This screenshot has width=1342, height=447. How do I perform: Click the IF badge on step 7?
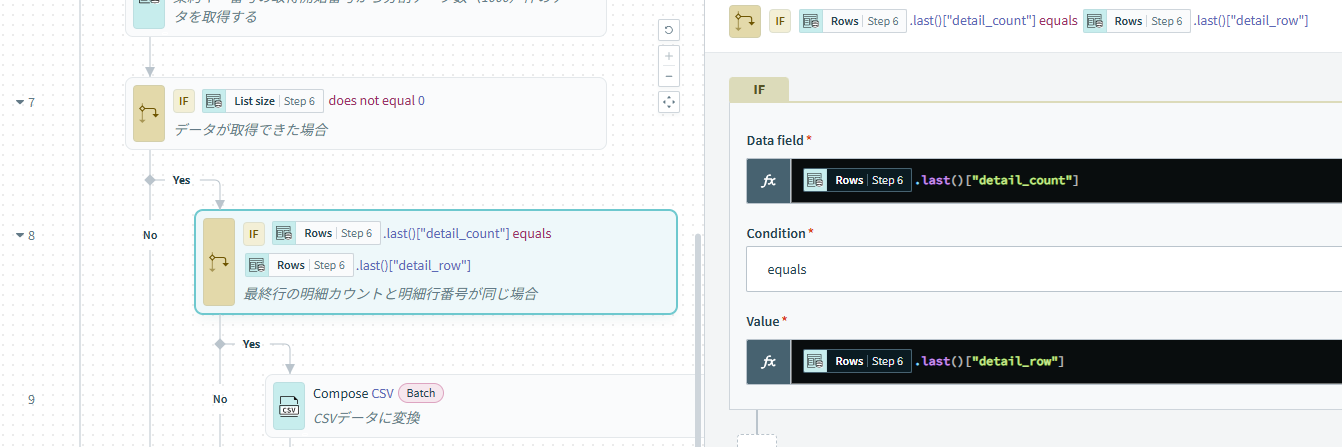(184, 101)
